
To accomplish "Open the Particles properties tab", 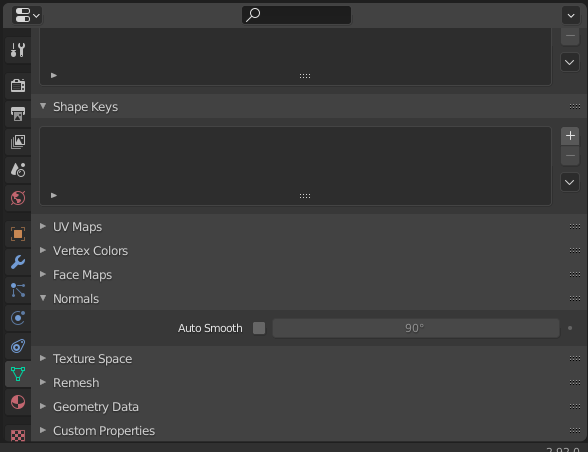I will [x=18, y=290].
